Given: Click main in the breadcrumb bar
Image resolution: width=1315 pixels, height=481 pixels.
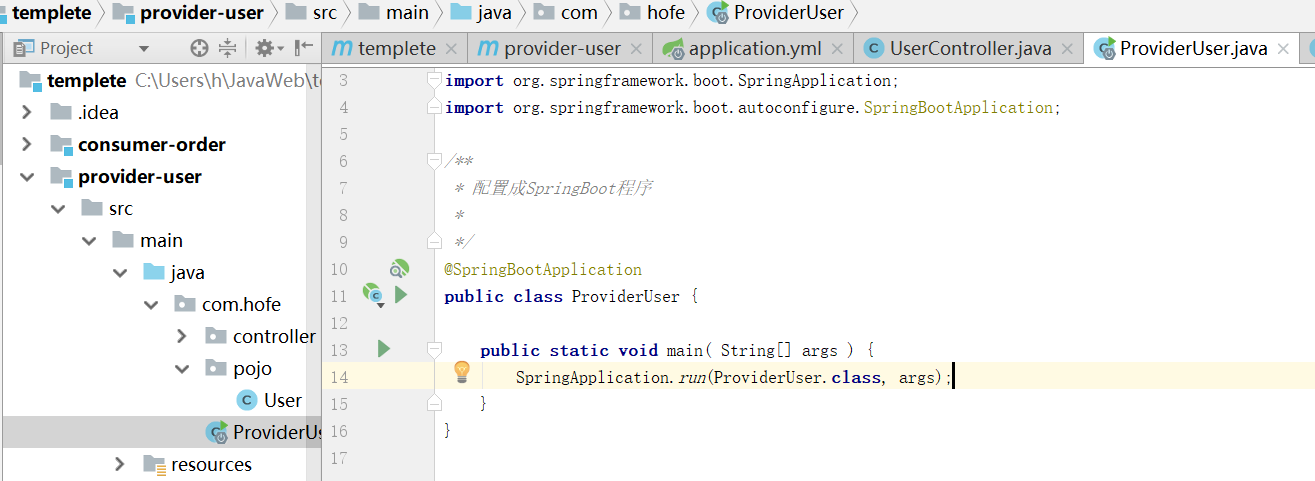Looking at the screenshot, I should (x=407, y=13).
